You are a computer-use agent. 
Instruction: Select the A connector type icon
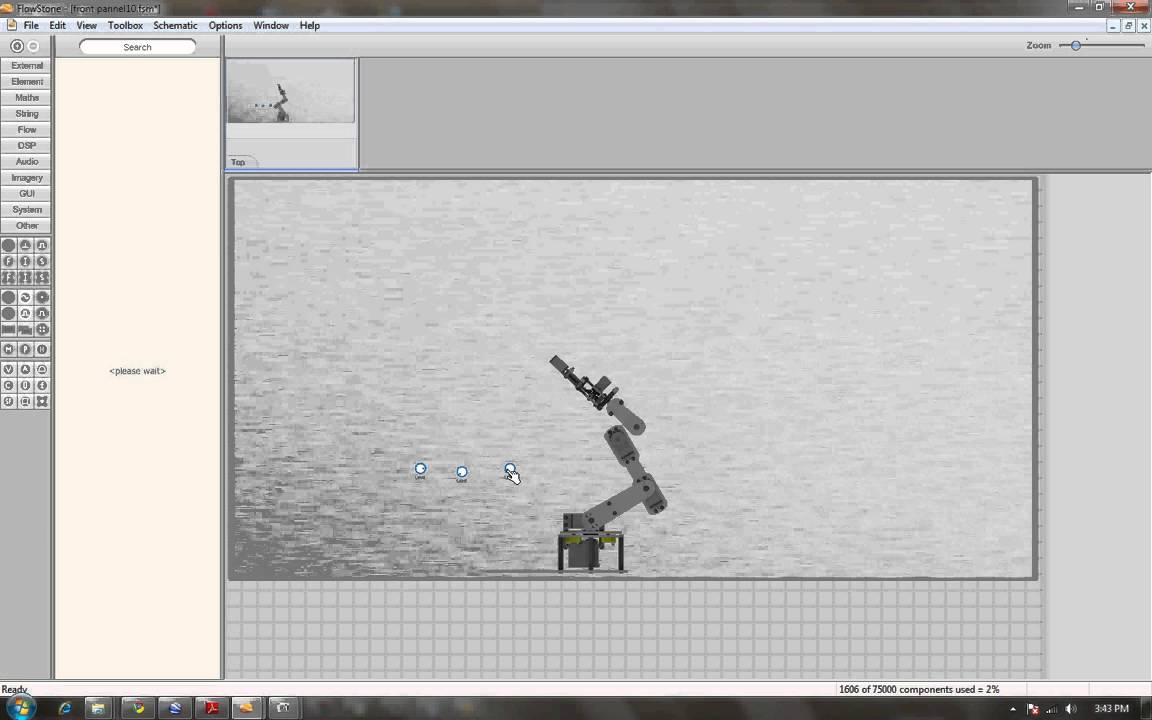coord(25,370)
